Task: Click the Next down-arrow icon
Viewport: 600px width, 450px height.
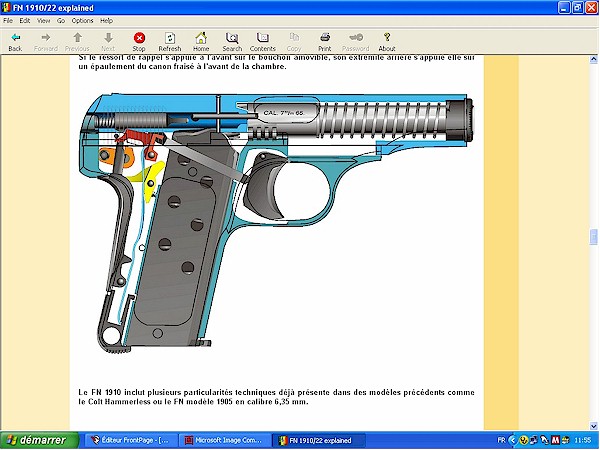Action: 108,38
